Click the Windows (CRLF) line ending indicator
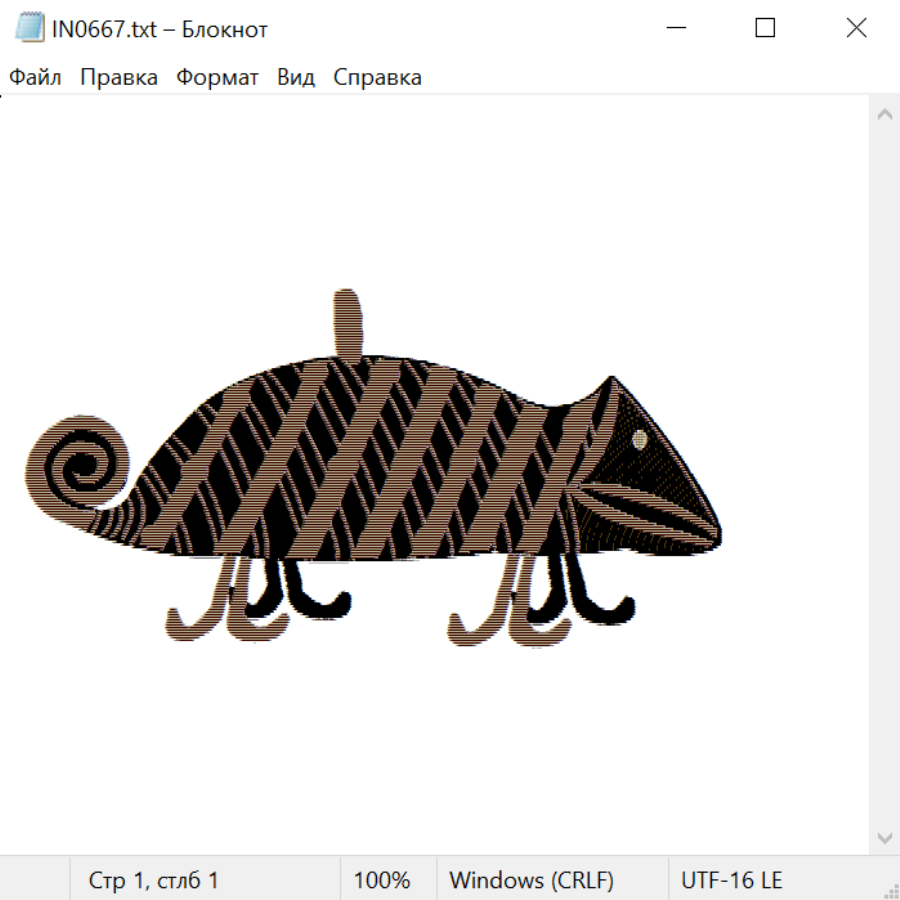The height and width of the screenshot is (900, 900). point(531,880)
